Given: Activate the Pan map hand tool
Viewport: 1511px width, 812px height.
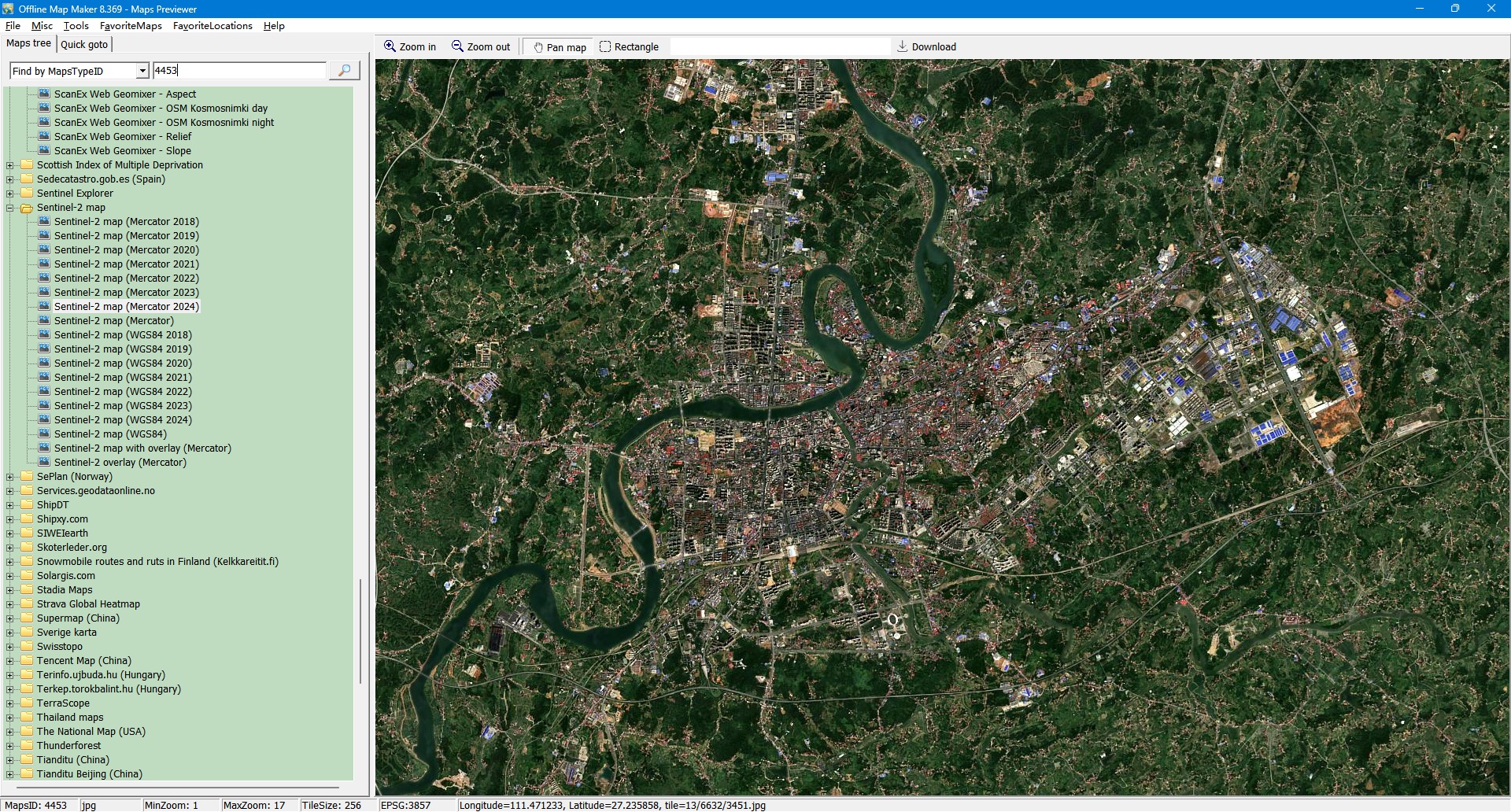Looking at the screenshot, I should pos(559,47).
